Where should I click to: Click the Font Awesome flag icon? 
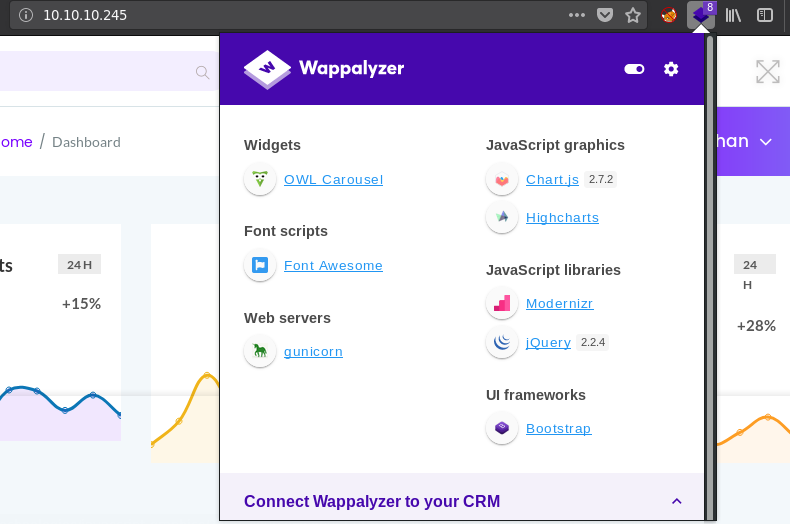pos(260,266)
